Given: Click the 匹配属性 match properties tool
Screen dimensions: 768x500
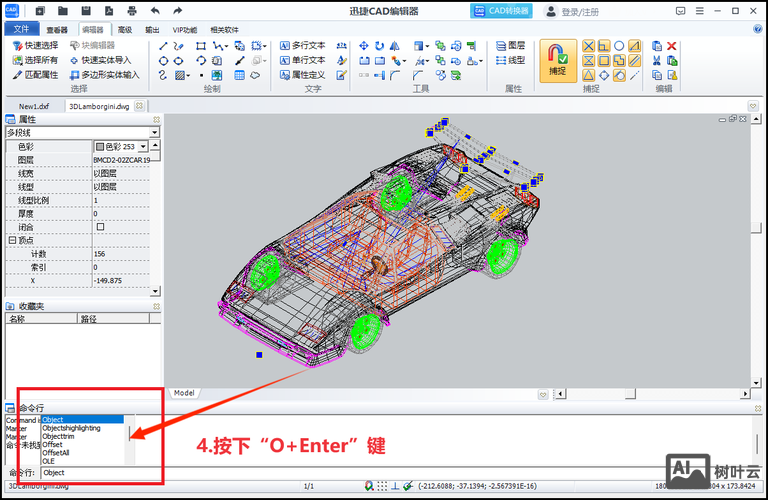Looking at the screenshot, I should 35,74.
